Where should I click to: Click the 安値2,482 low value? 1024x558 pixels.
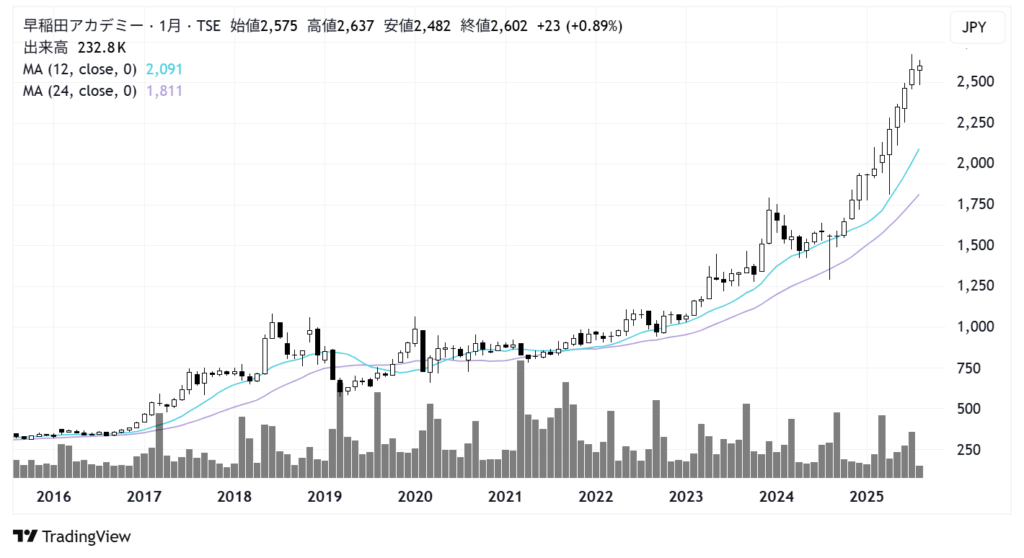[x=417, y=26]
